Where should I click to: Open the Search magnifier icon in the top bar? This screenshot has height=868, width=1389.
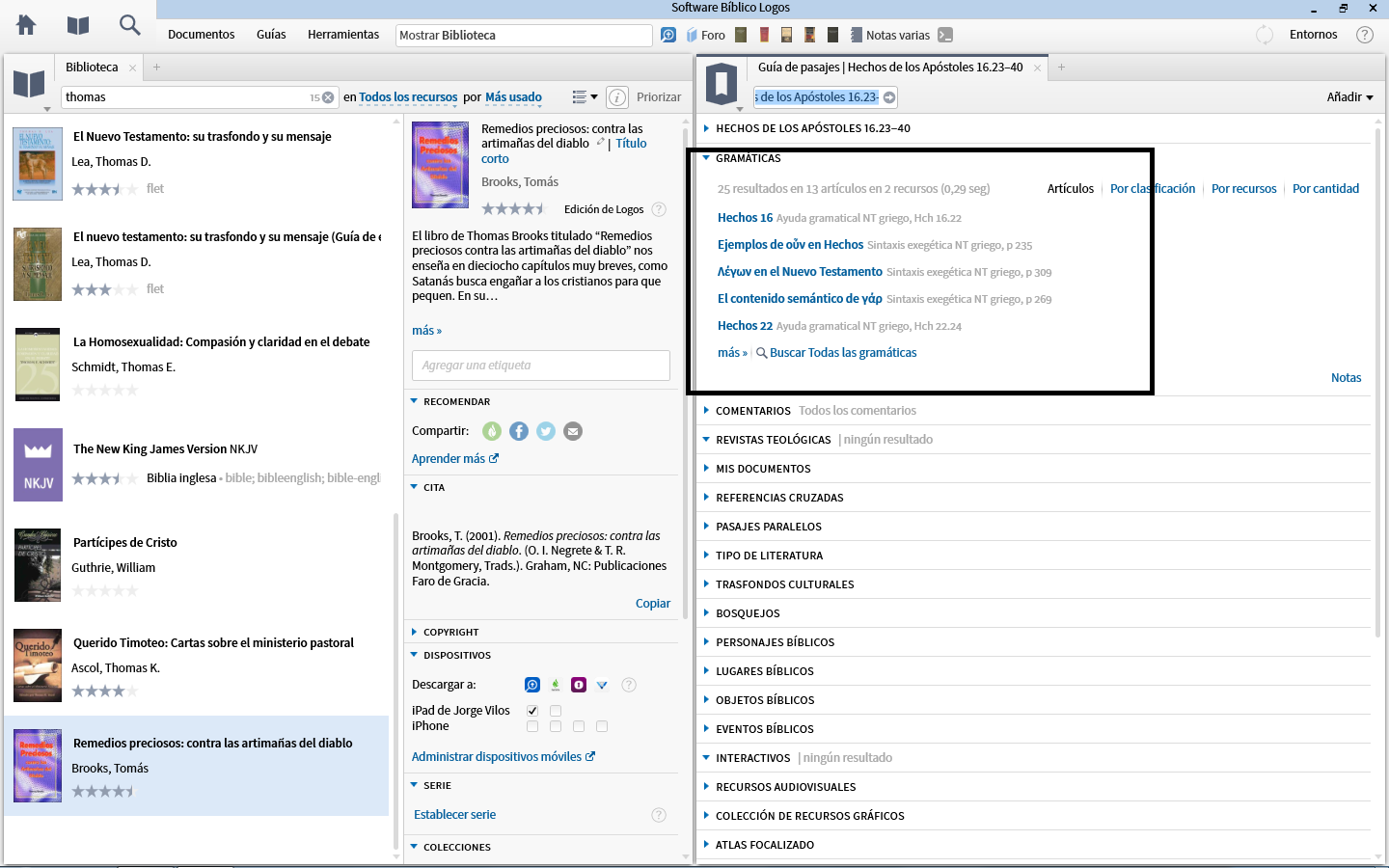[129, 25]
